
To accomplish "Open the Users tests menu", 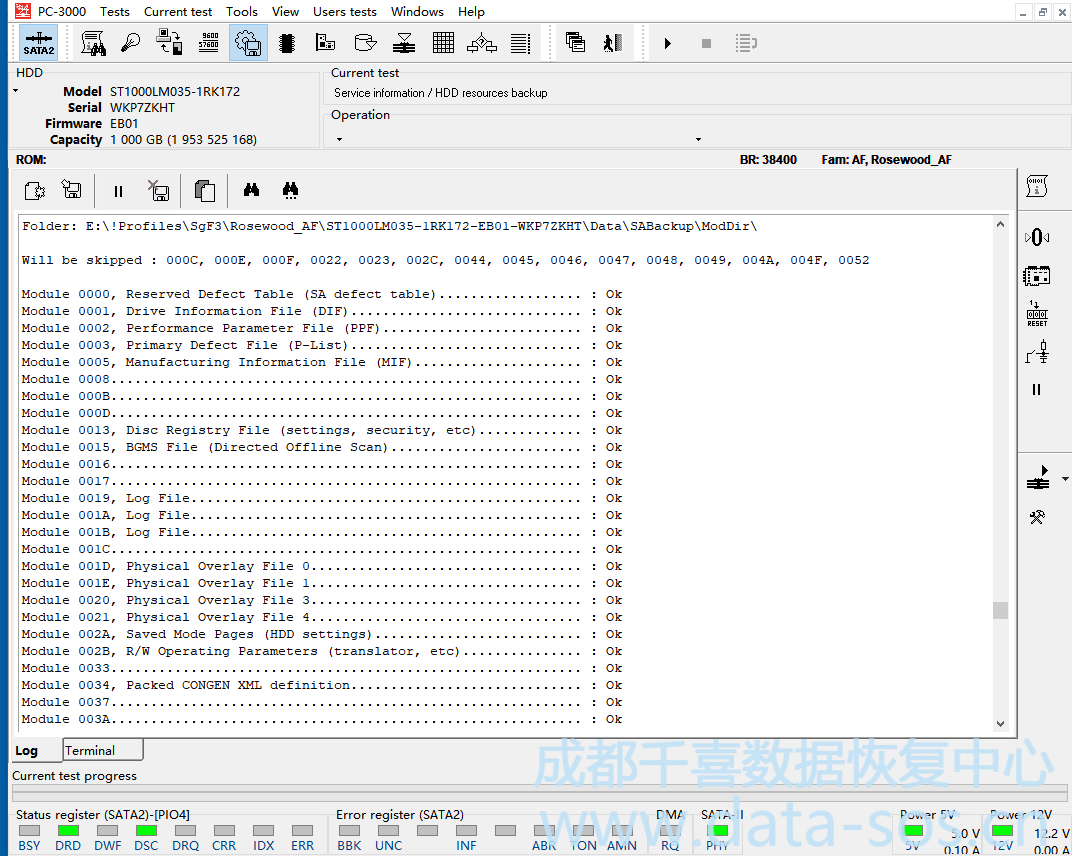I will point(344,12).
